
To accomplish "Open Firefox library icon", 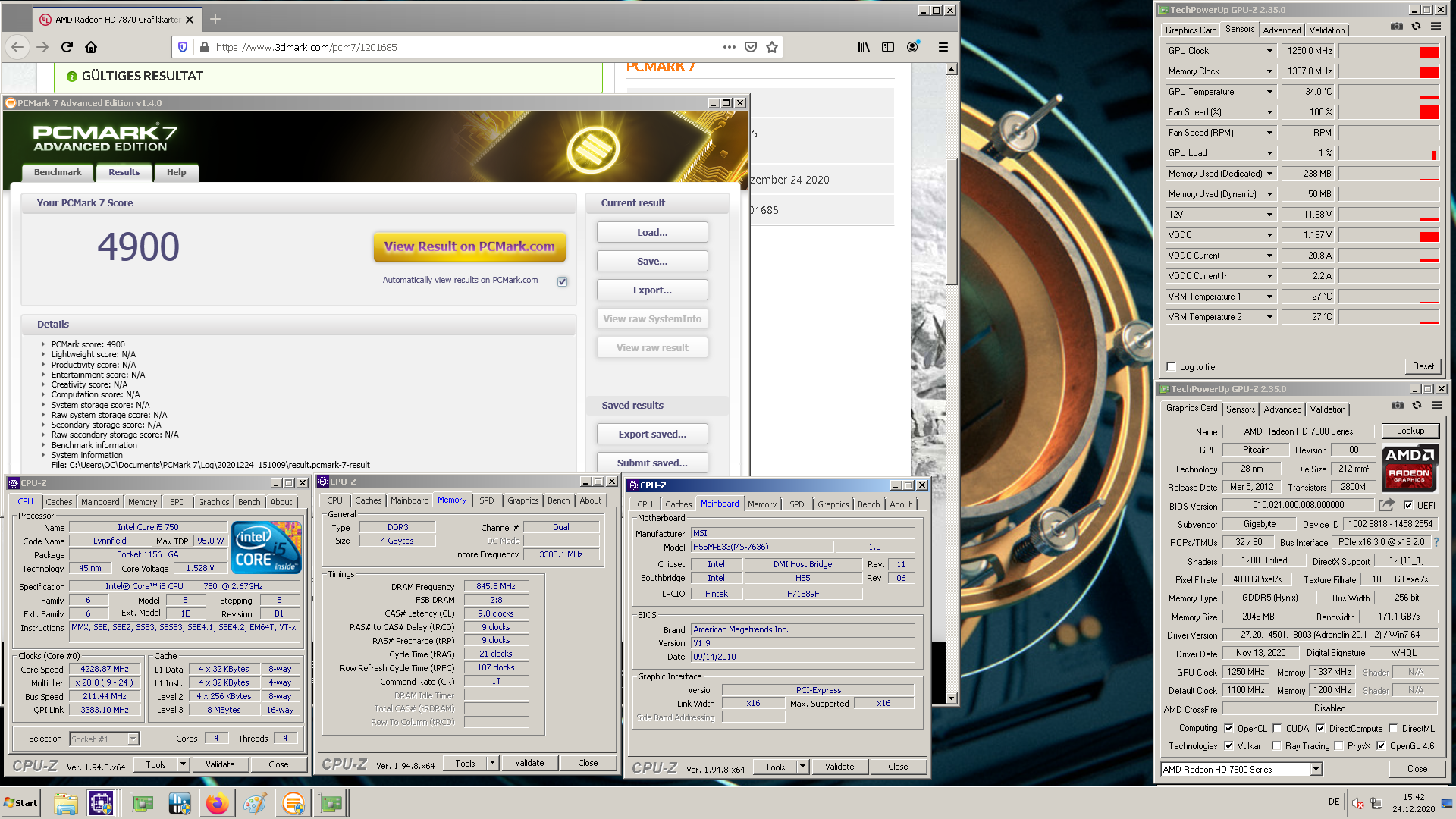I will [x=864, y=47].
